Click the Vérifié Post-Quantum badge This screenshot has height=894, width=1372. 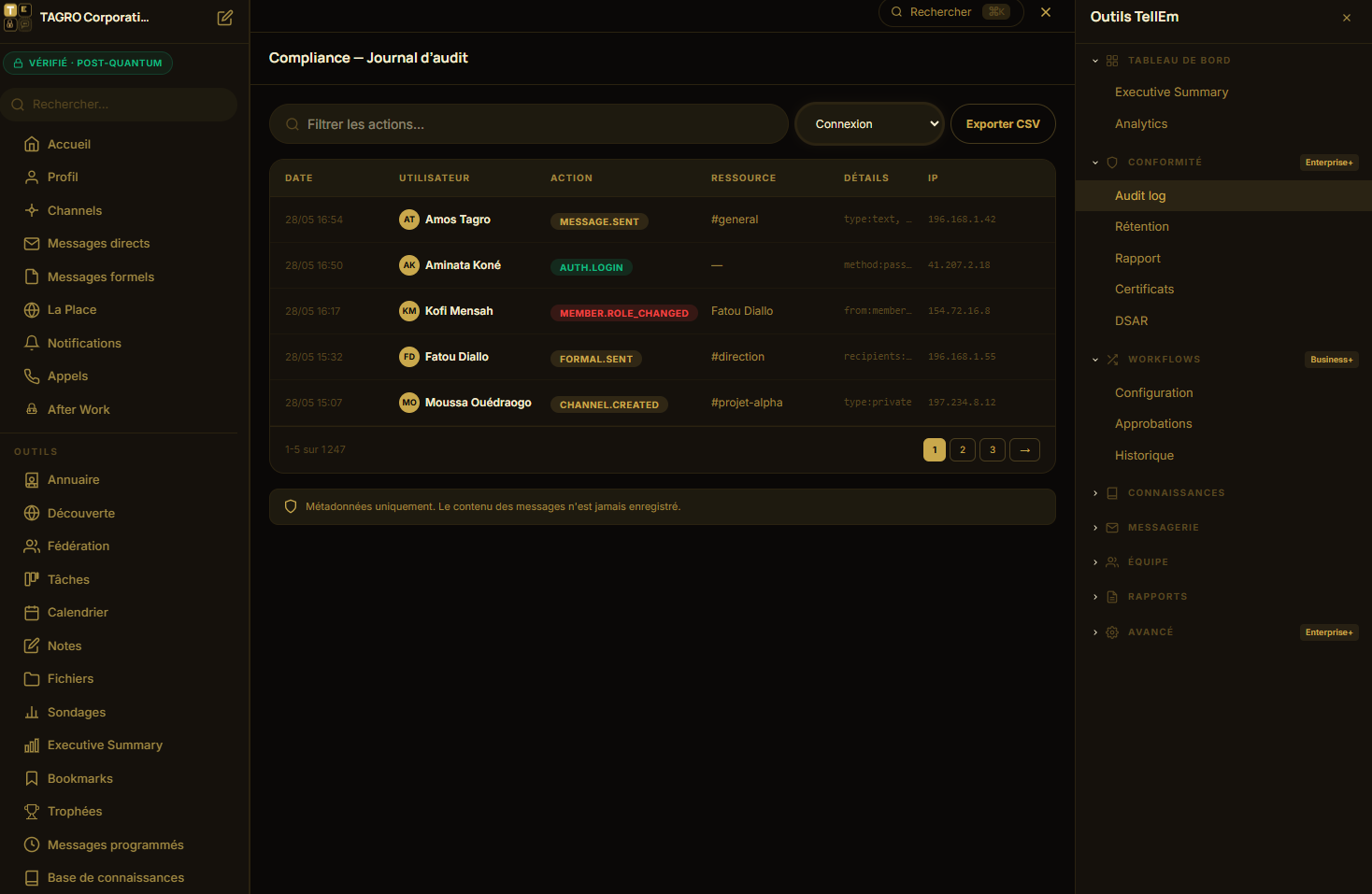(88, 63)
